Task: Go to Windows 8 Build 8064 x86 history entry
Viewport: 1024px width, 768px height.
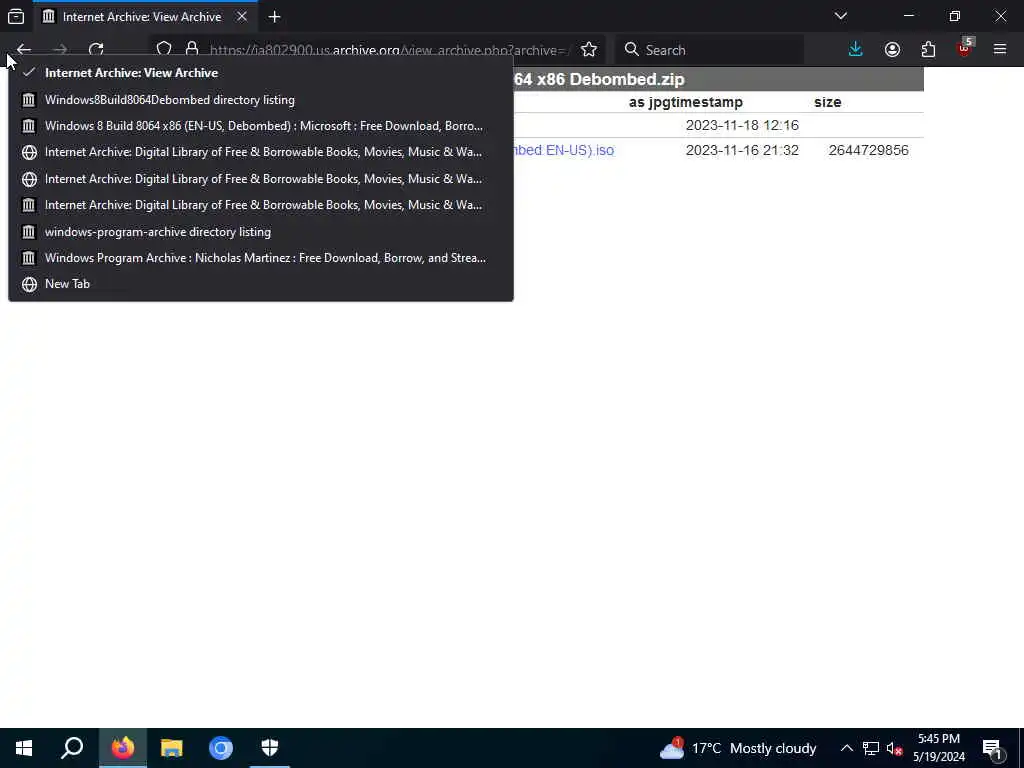Action: 261,126
